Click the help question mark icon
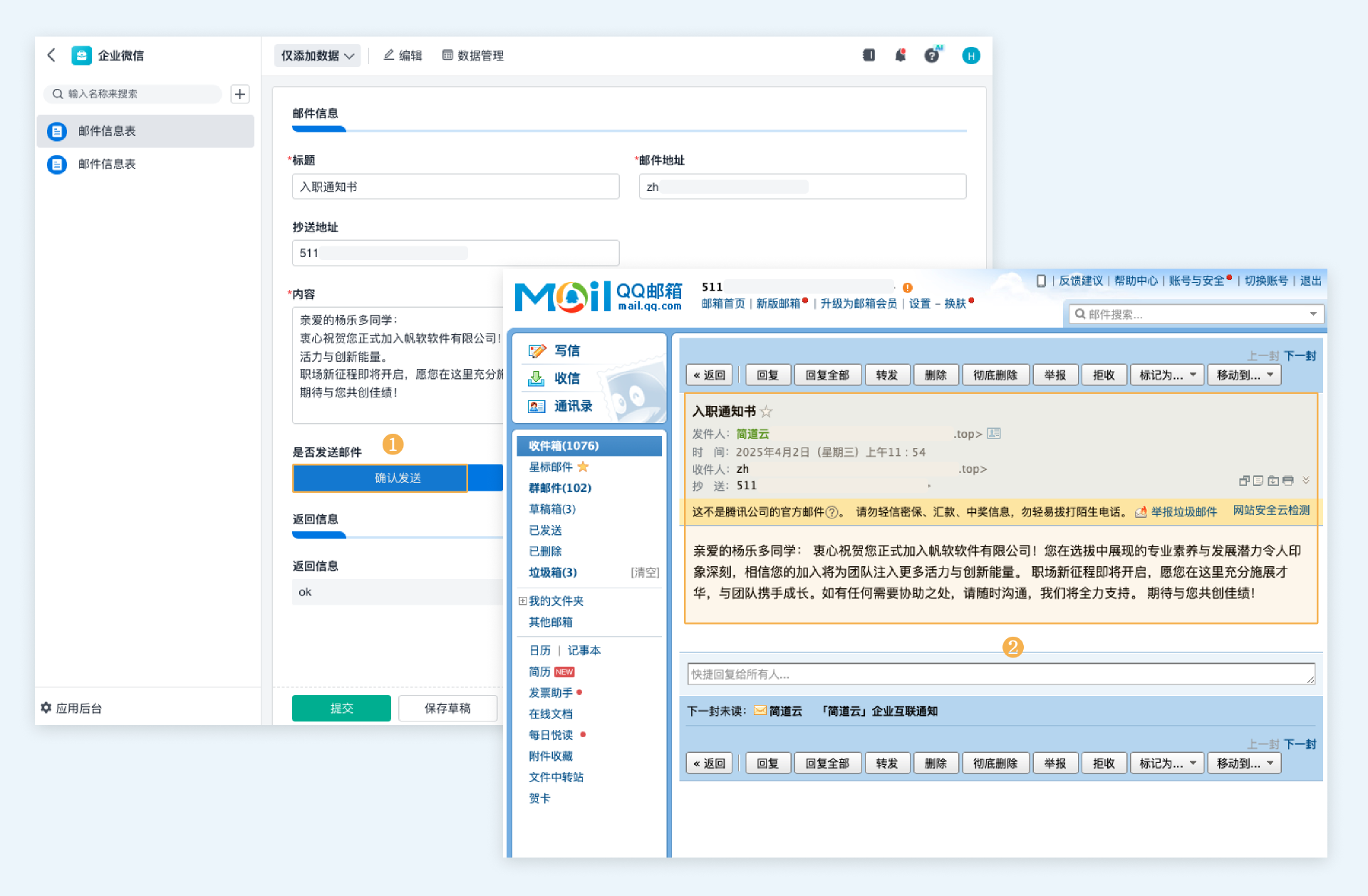This screenshot has width=1368, height=896. pyautogui.click(x=932, y=55)
